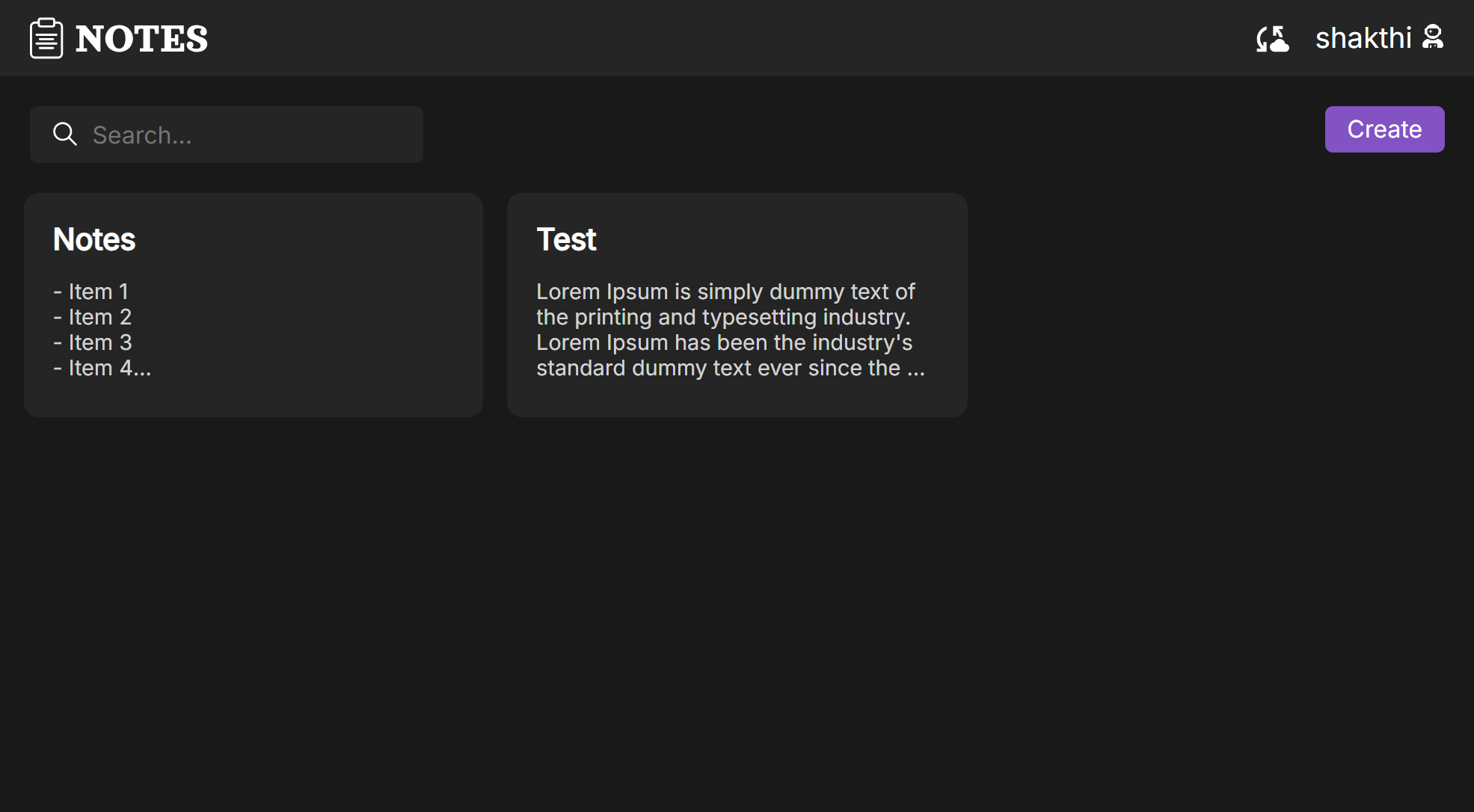This screenshot has width=1474, height=812.
Task: Click "Lorem Ipsum has been the industry's" line
Action: 723,342
